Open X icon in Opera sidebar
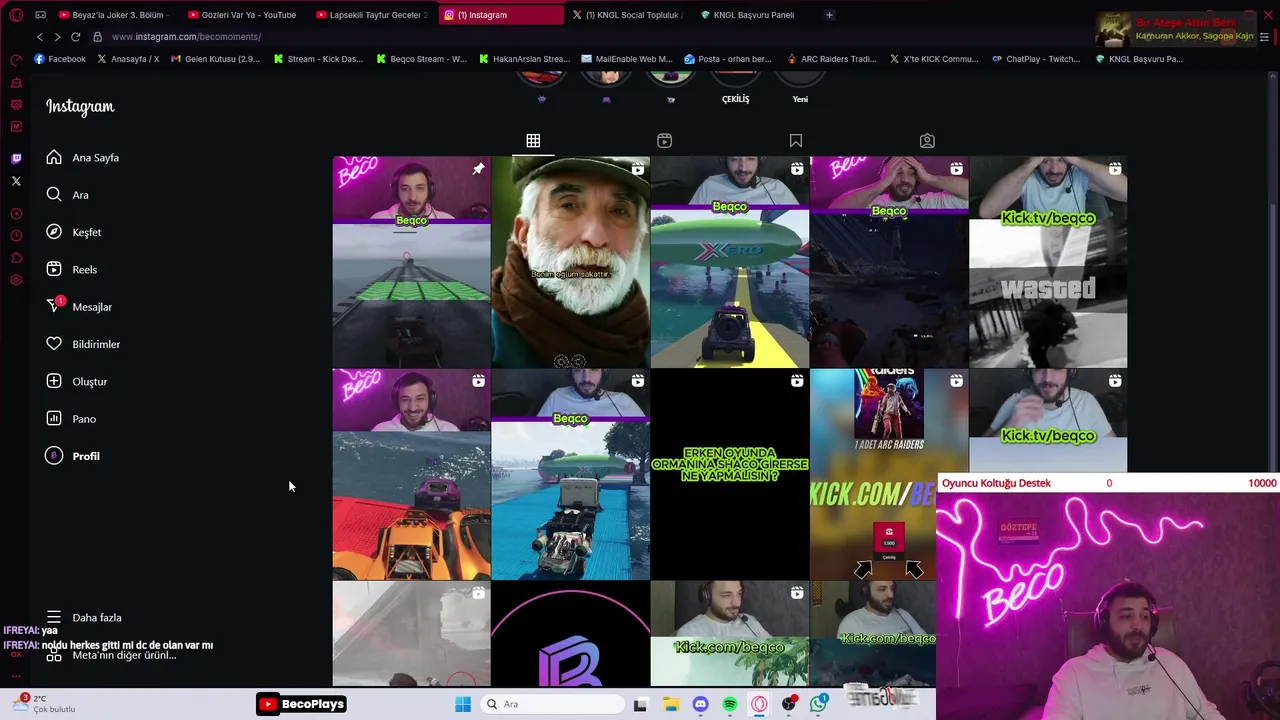Screen dimensions: 1280x720 16,181
